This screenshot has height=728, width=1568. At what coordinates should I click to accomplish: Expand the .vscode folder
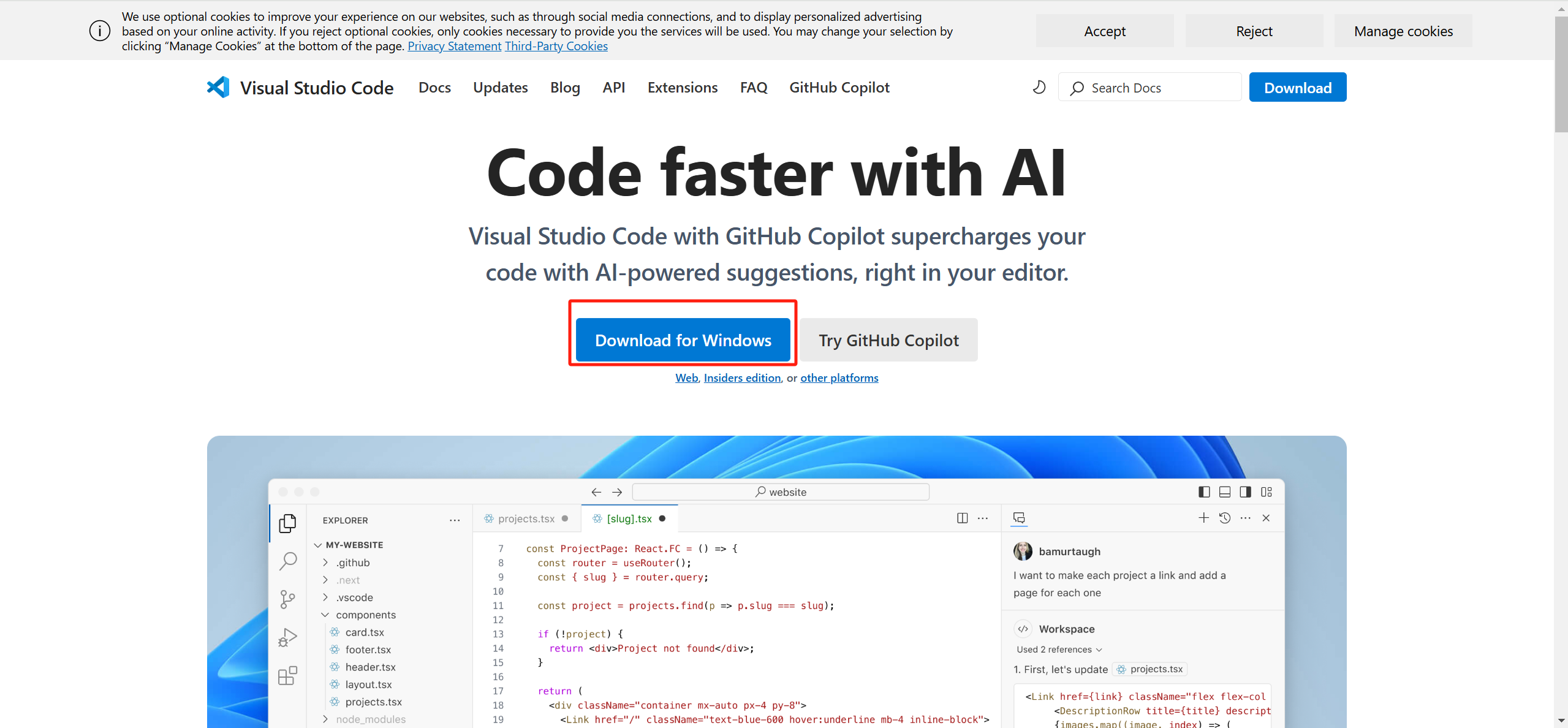pos(325,597)
